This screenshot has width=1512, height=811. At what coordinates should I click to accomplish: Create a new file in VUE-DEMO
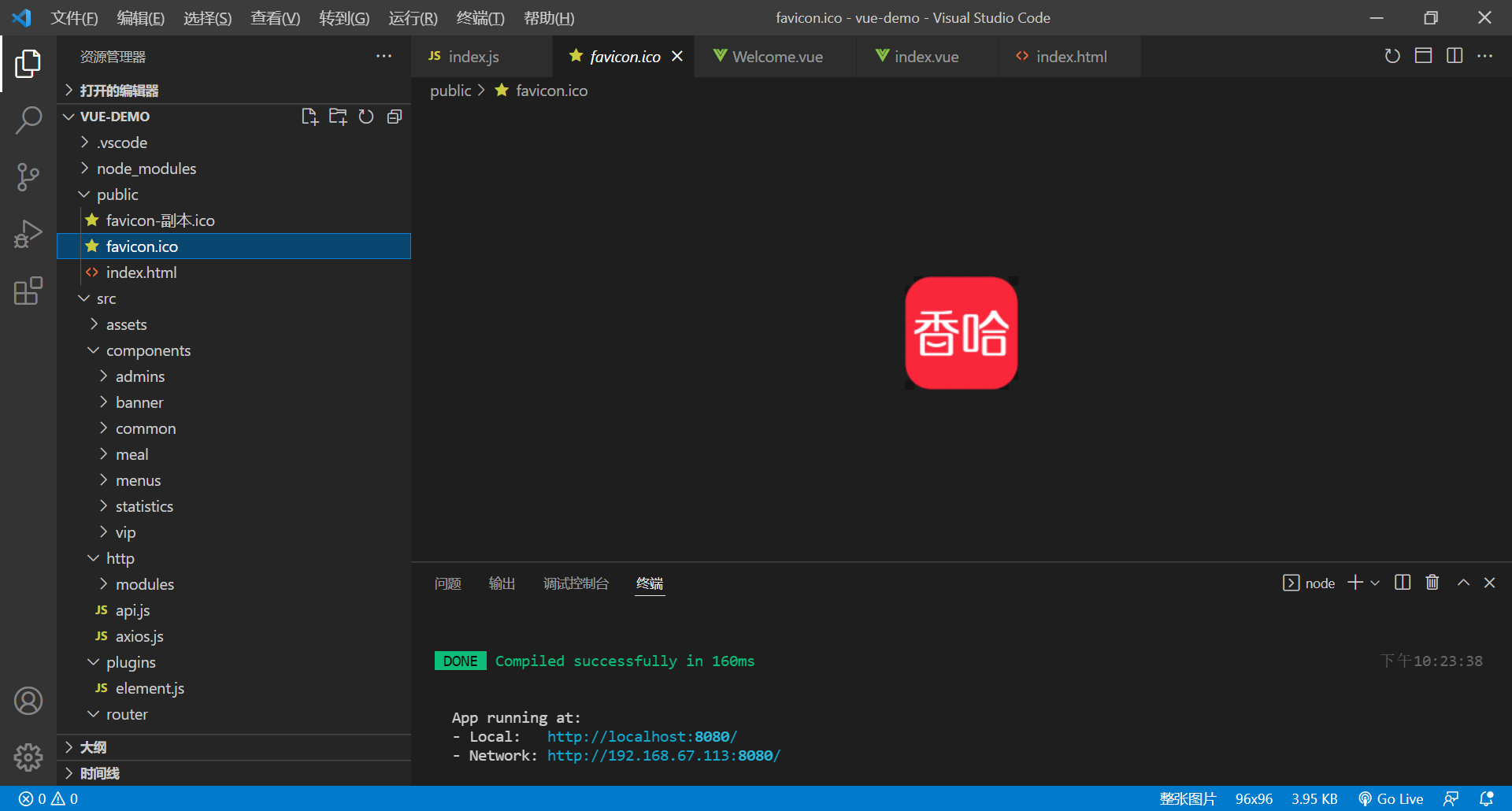point(309,116)
